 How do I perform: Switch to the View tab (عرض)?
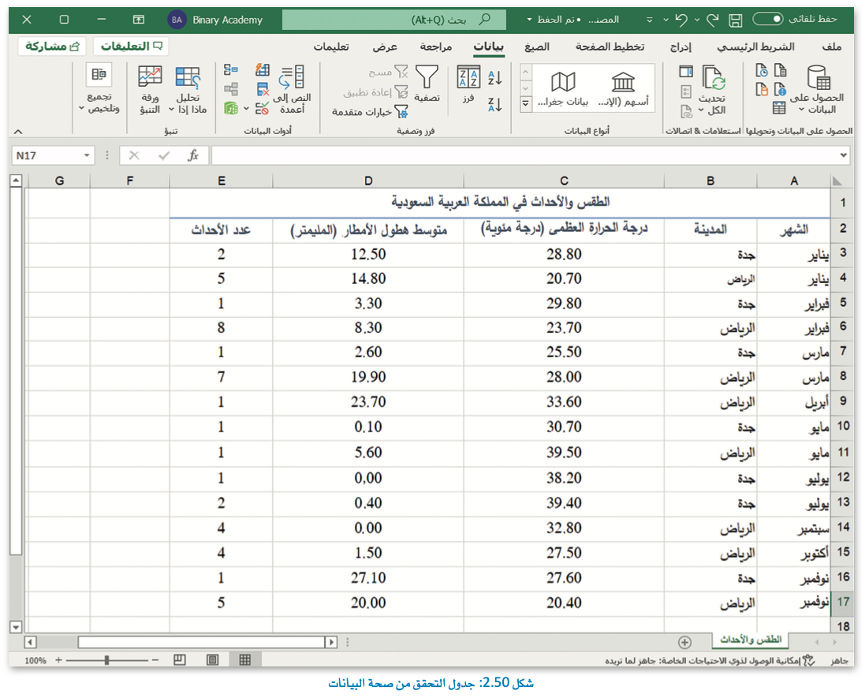point(385,47)
